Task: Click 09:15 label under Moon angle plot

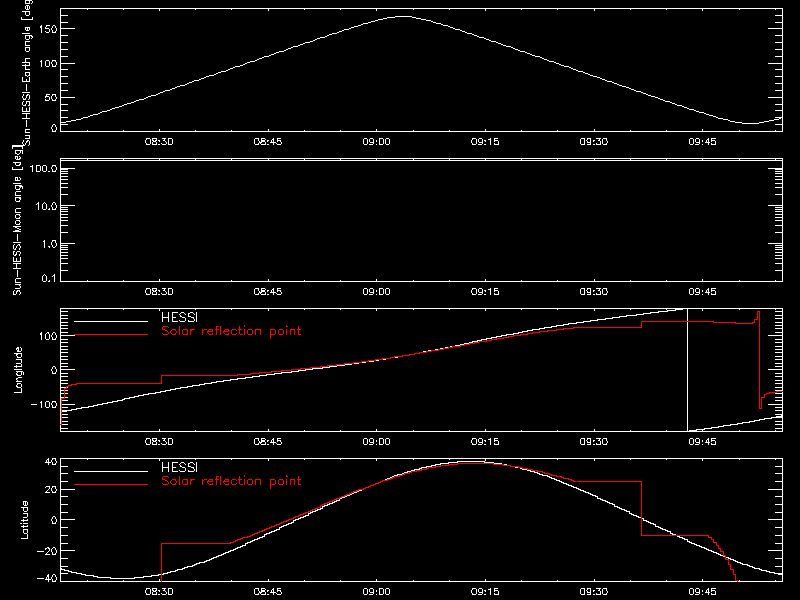Action: tap(485, 292)
